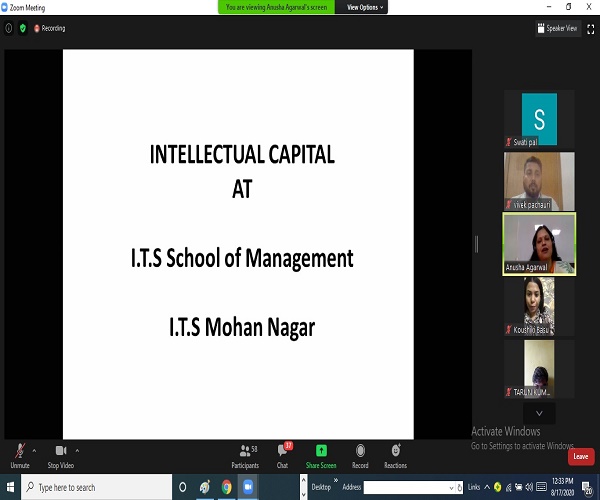Viewport: 600px width, 500px height.
Task: Open Windows Start menu
Action: pyautogui.click(x=10, y=487)
